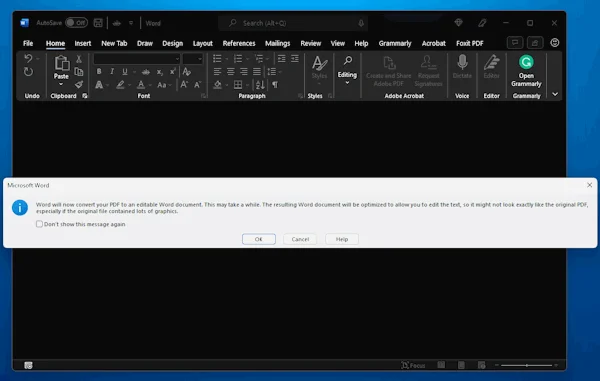Collapse the ribbon with the chevron

pyautogui.click(x=555, y=94)
